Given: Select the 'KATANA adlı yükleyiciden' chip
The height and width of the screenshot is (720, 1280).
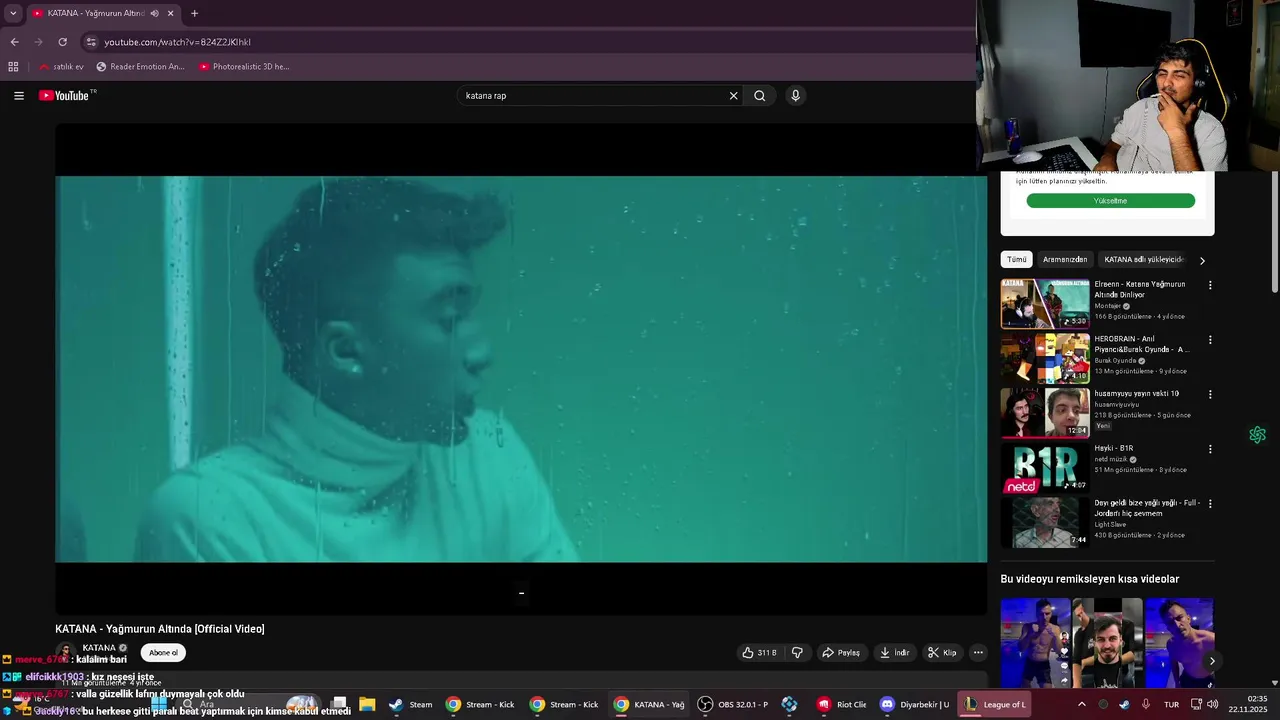Looking at the screenshot, I should tap(1143, 260).
